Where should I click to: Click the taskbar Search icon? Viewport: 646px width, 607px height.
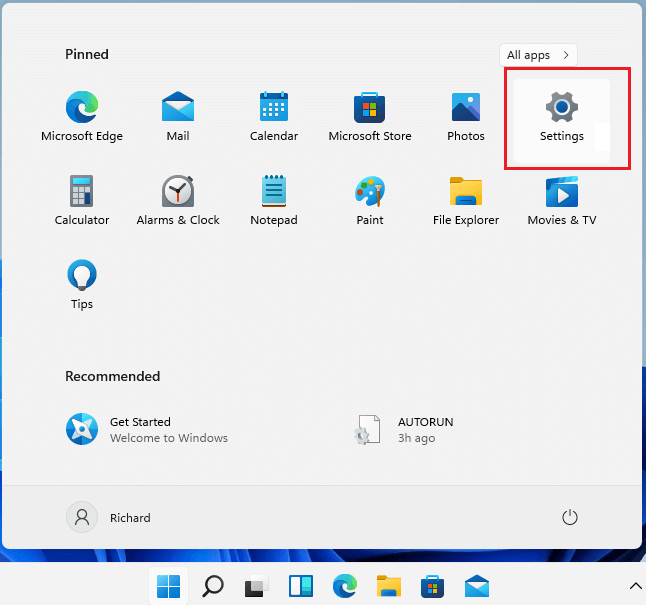213,585
